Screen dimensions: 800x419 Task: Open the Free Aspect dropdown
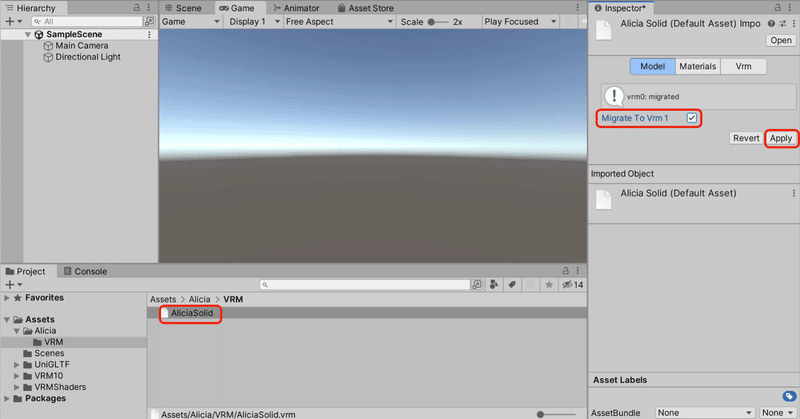tap(339, 21)
